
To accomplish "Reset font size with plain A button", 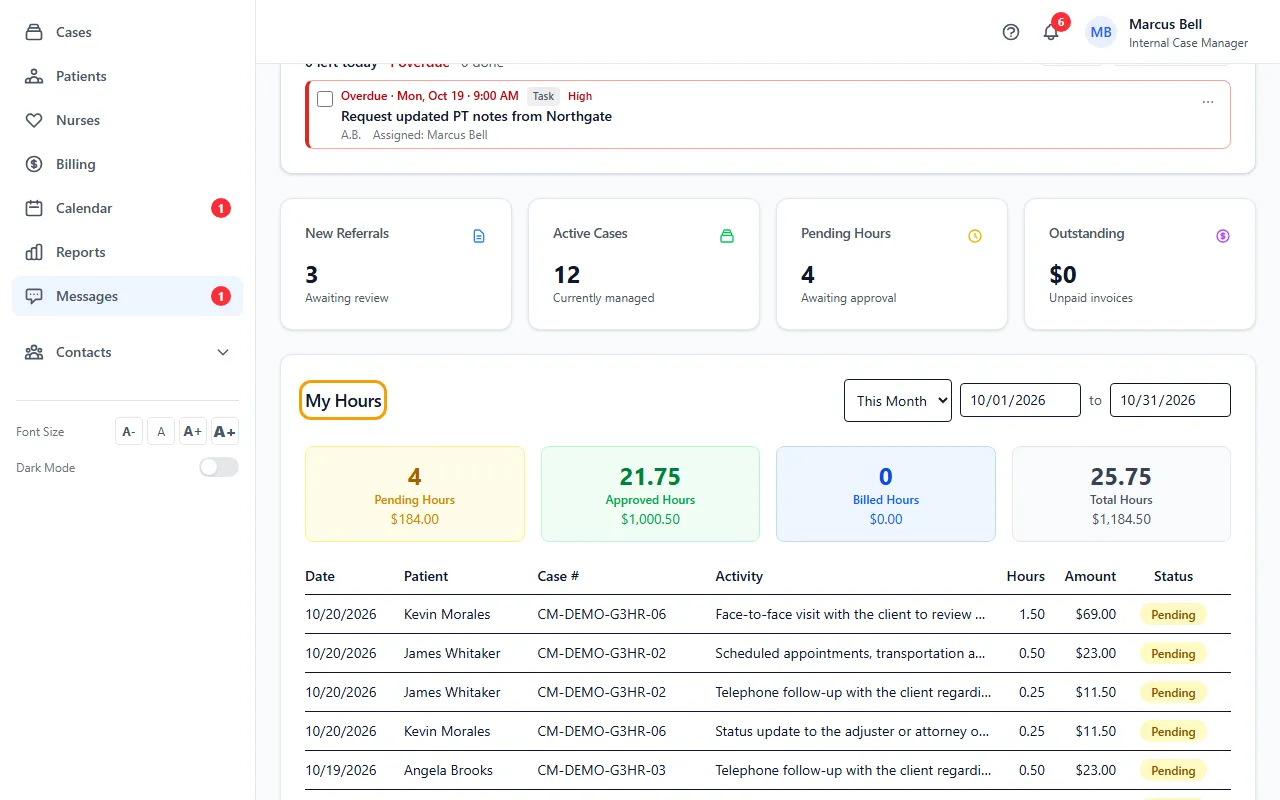I will point(161,431).
